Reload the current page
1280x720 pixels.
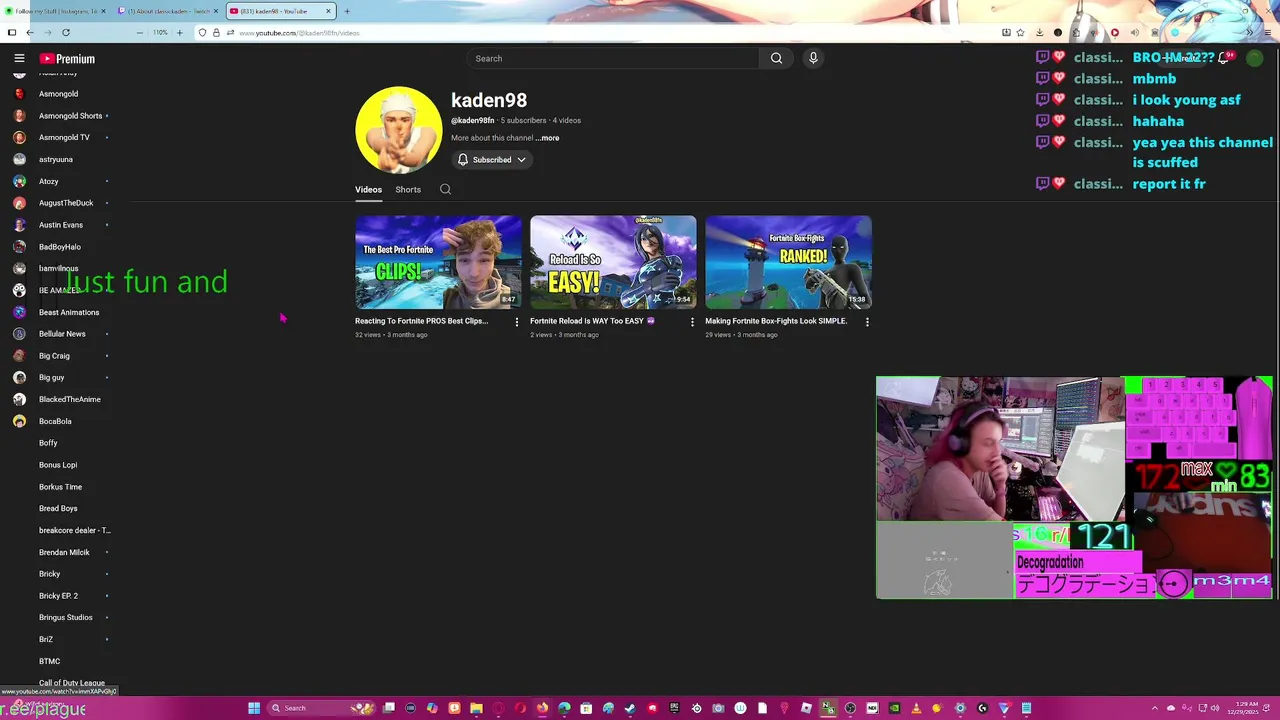[x=66, y=32]
